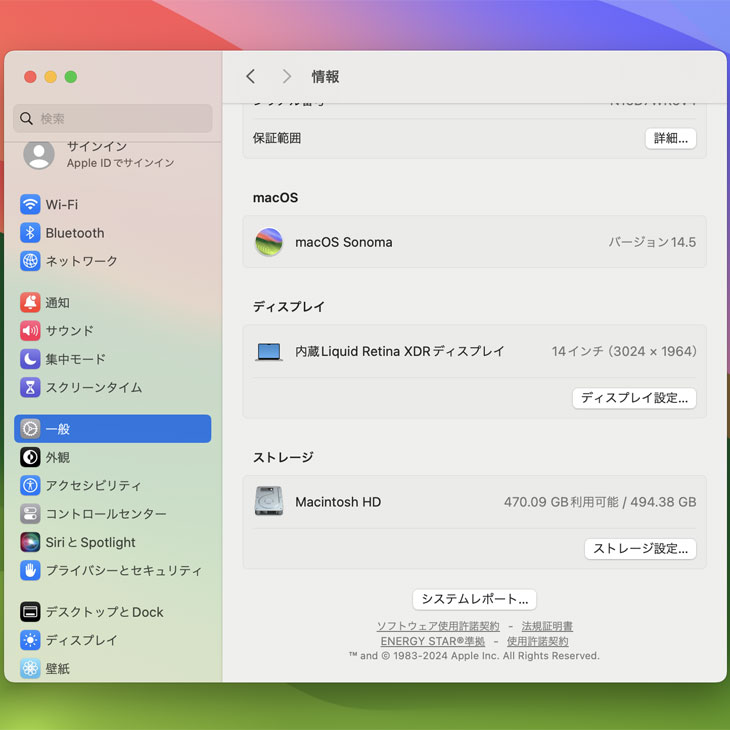Viewport: 730px width, 730px height.
Task: Open Wi-Fi settings icon in sidebar
Action: (30, 204)
